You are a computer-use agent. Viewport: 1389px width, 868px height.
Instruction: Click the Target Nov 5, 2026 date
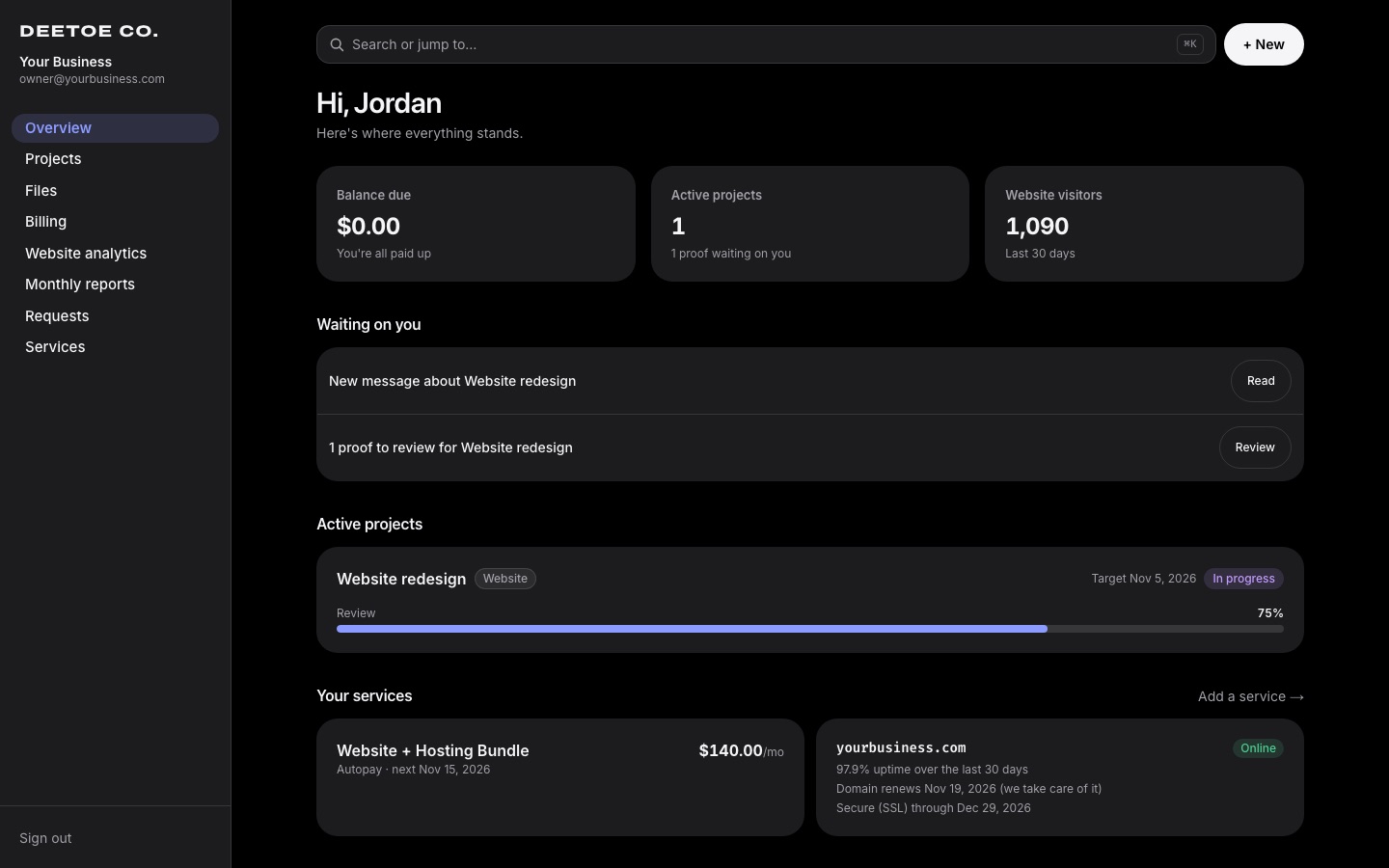[1144, 579]
